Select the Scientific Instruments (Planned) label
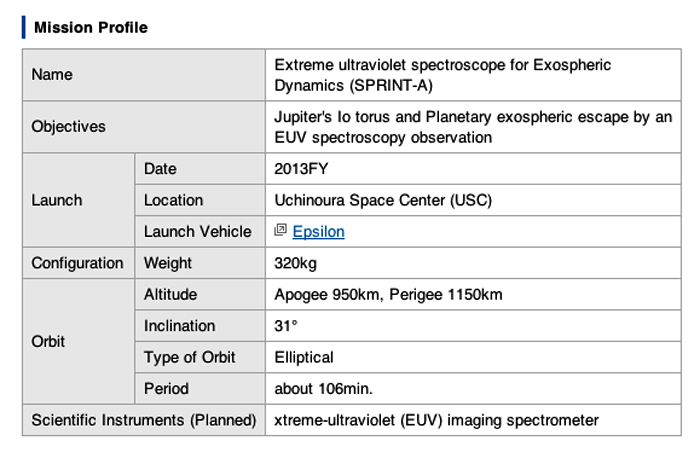Screen dimensions: 700x464 [x=144, y=420]
